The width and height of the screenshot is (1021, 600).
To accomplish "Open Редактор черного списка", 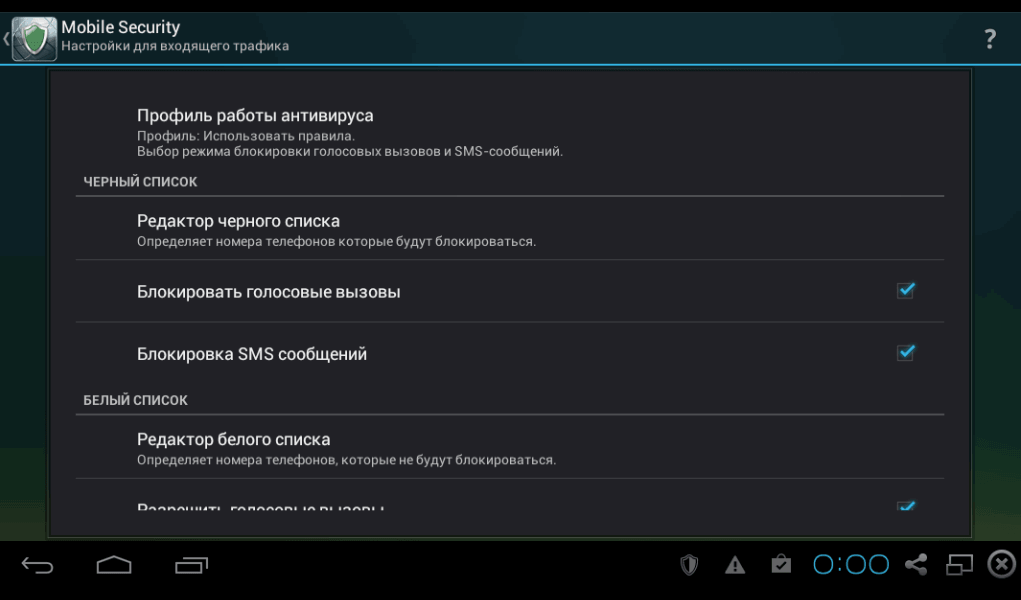I will (510, 229).
